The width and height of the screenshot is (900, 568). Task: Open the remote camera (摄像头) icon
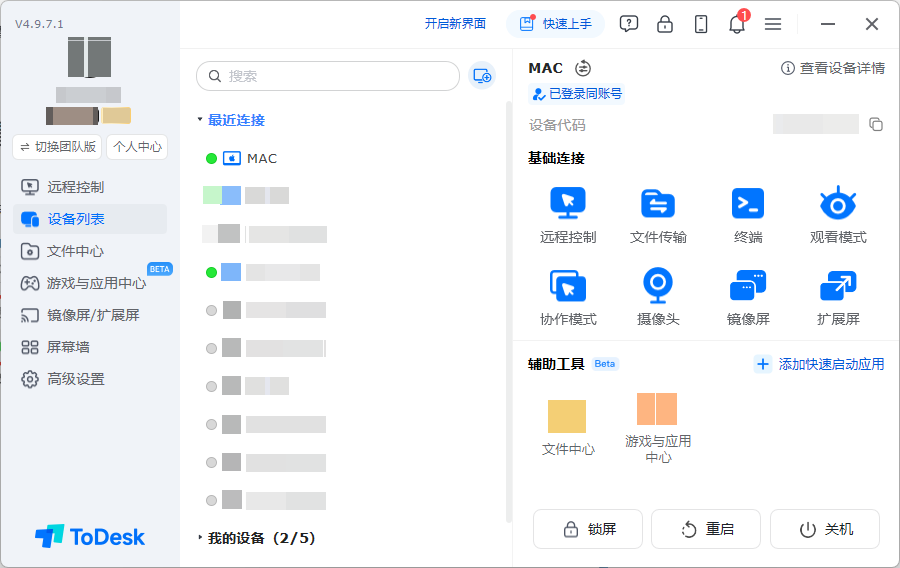[x=658, y=285]
